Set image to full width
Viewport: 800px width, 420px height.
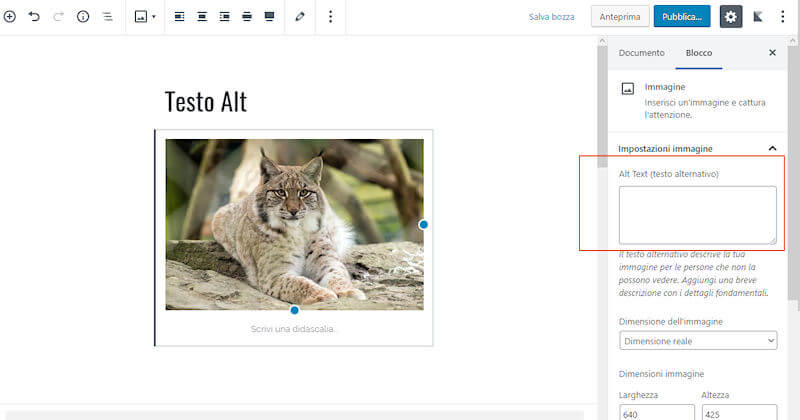coord(269,17)
